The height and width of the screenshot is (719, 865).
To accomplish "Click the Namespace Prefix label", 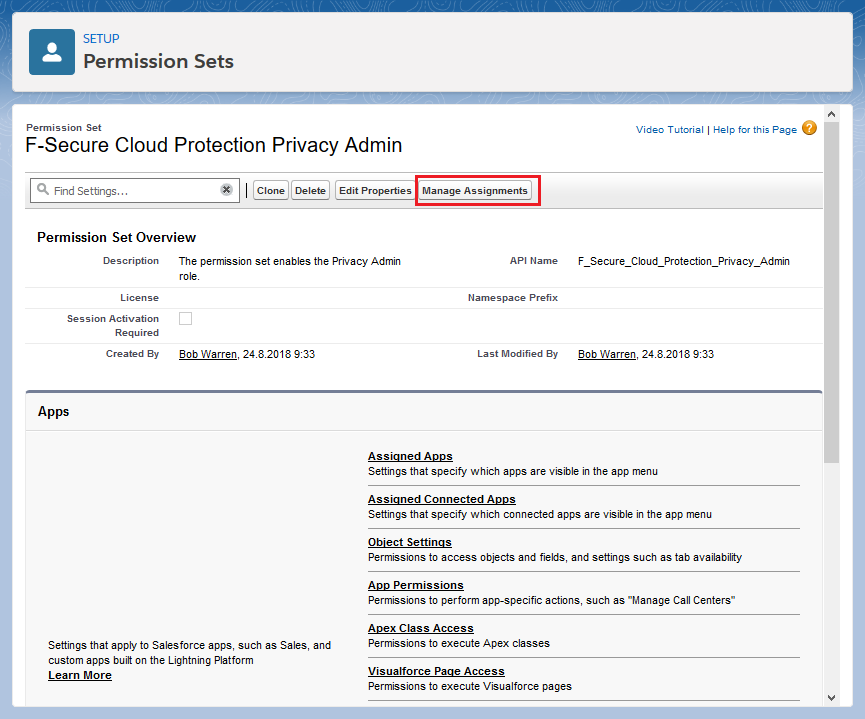I will (512, 298).
